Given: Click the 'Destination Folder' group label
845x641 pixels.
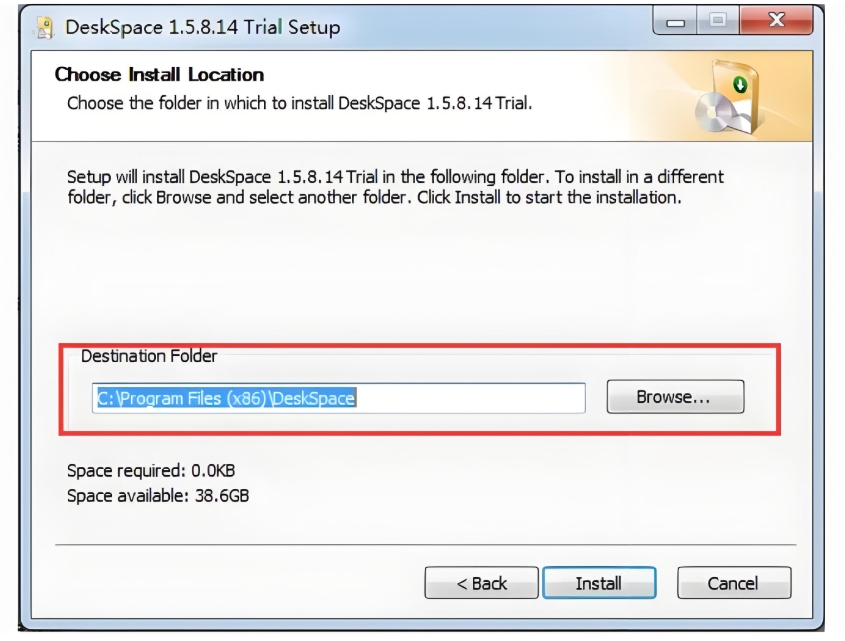Looking at the screenshot, I should pos(149,356).
